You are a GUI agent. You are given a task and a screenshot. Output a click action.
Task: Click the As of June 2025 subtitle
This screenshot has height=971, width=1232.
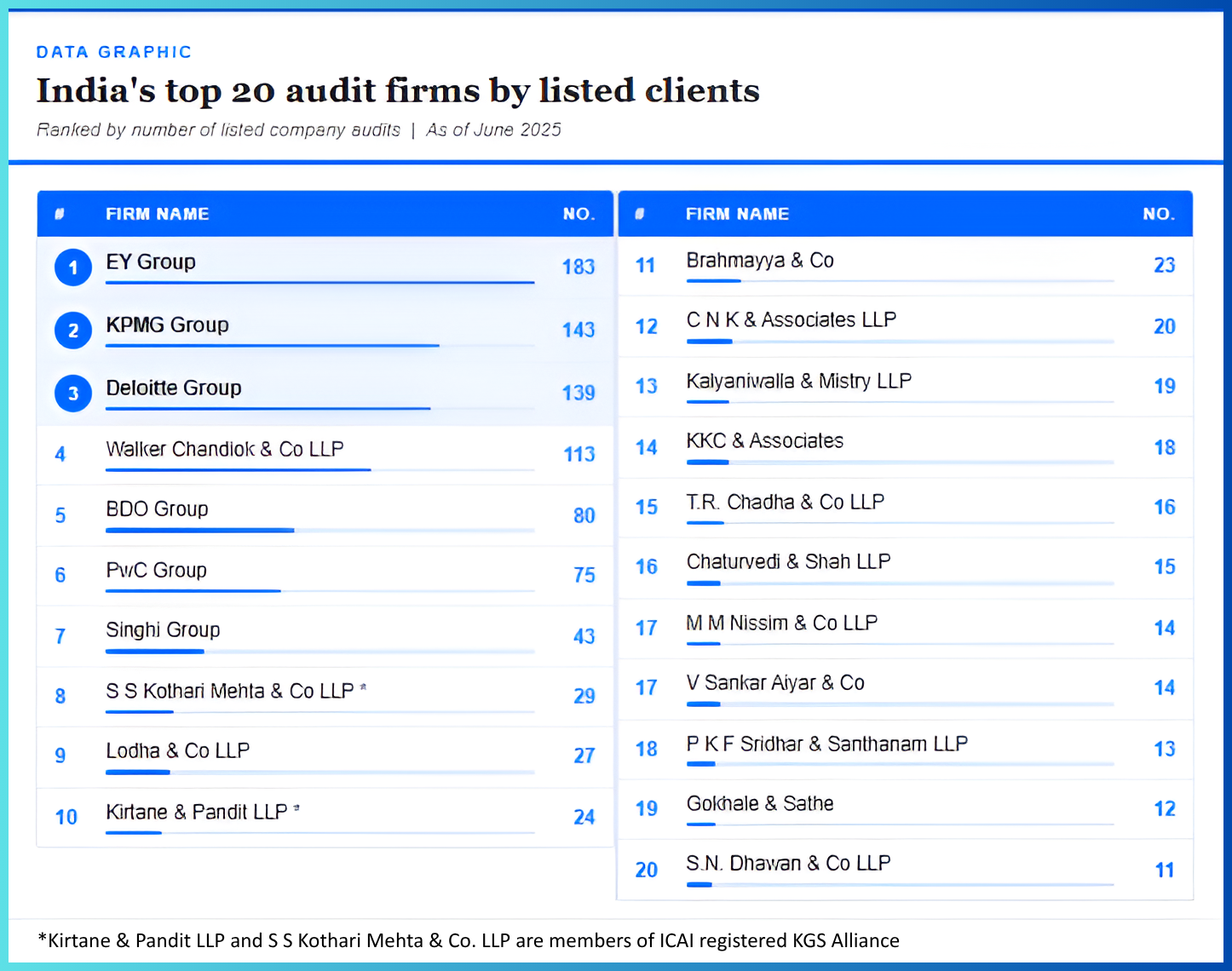pos(494,130)
